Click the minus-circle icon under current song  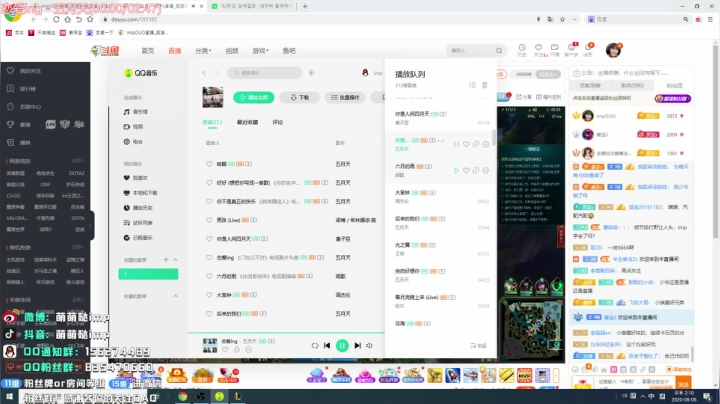(248, 350)
